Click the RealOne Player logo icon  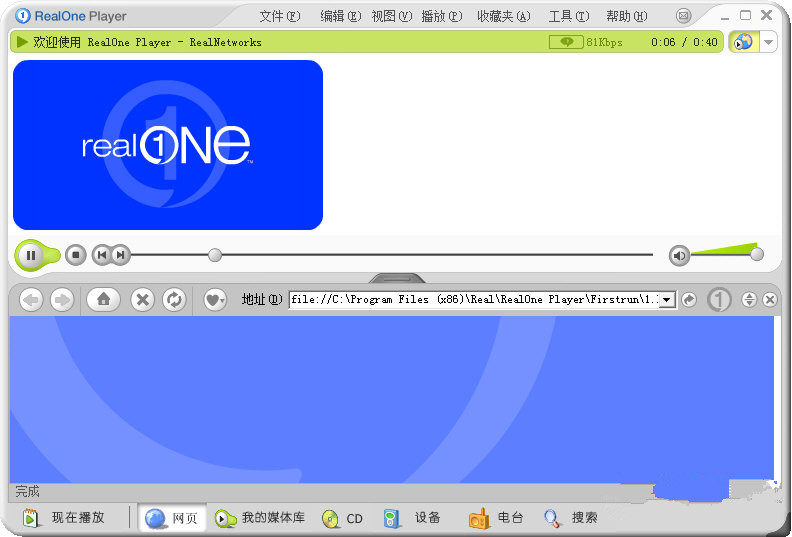(x=23, y=16)
